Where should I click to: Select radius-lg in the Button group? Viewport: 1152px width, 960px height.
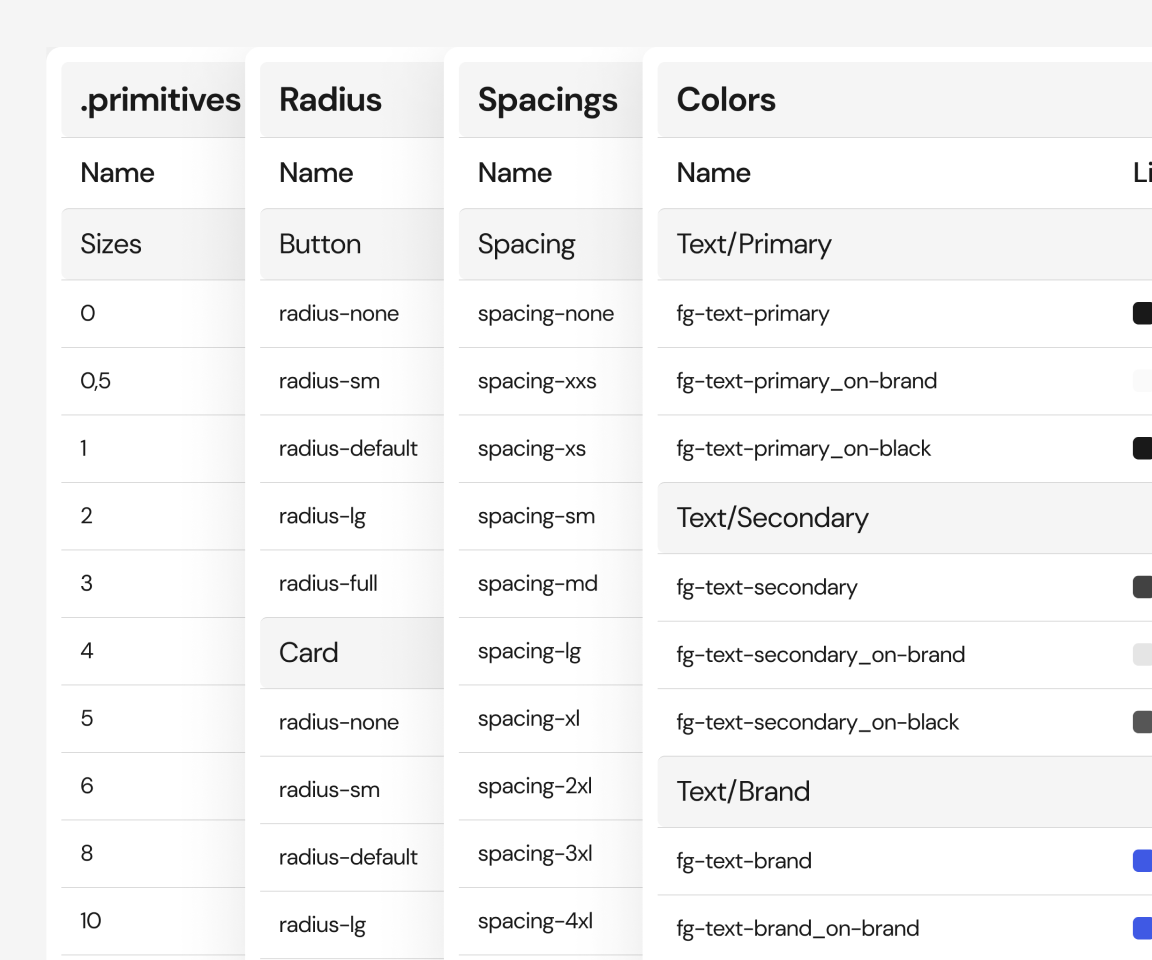tap(352, 516)
